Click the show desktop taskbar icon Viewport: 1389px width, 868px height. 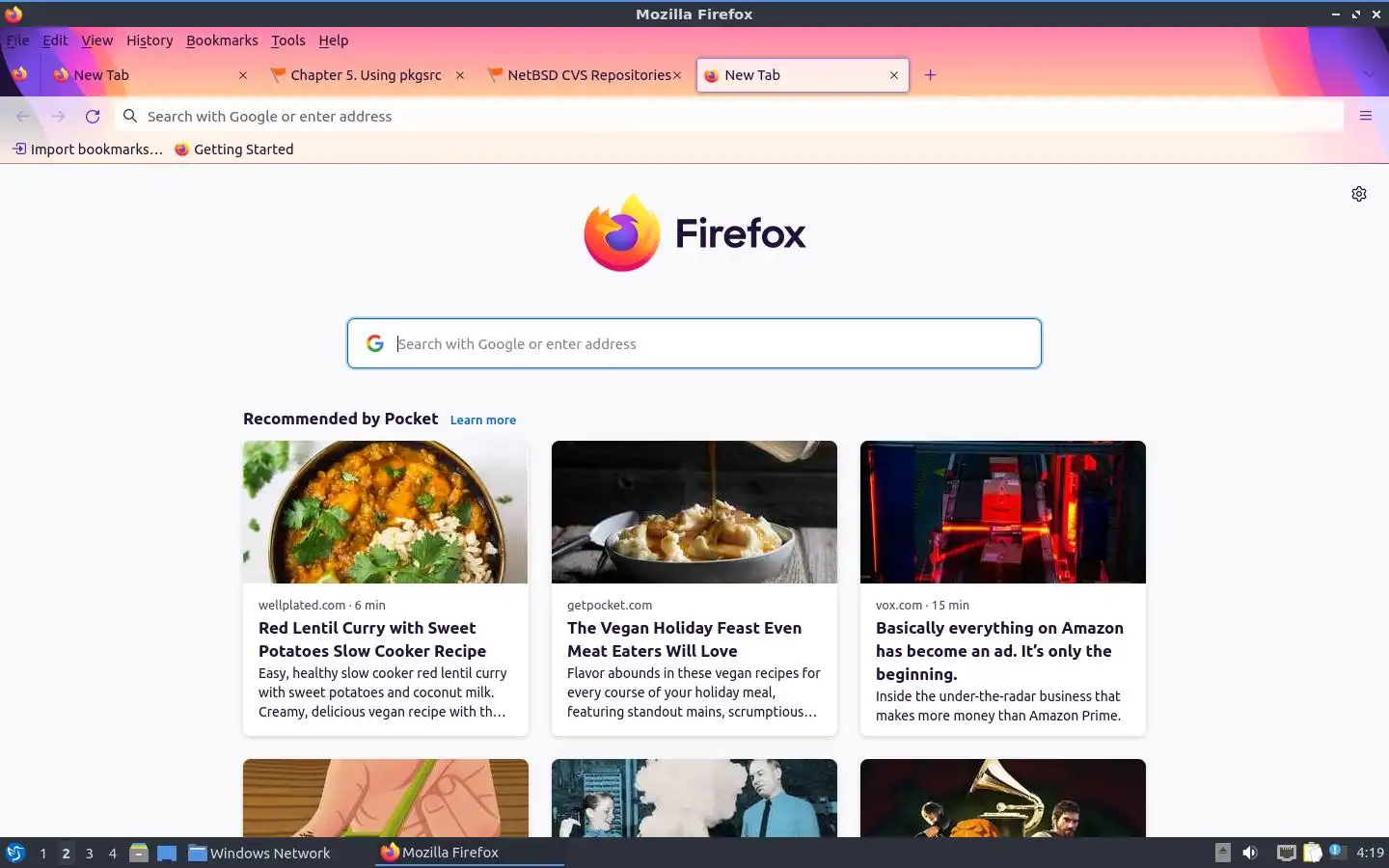click(167, 853)
